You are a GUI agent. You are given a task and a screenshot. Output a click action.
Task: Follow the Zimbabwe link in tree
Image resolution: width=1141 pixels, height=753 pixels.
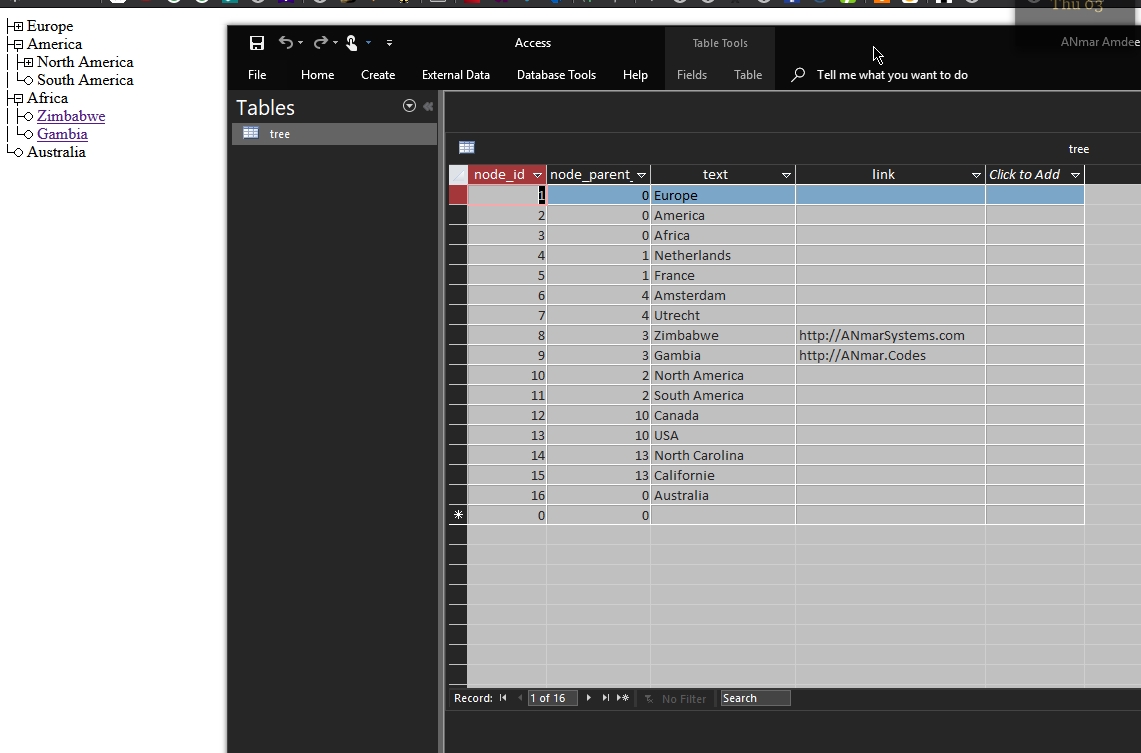(x=71, y=116)
